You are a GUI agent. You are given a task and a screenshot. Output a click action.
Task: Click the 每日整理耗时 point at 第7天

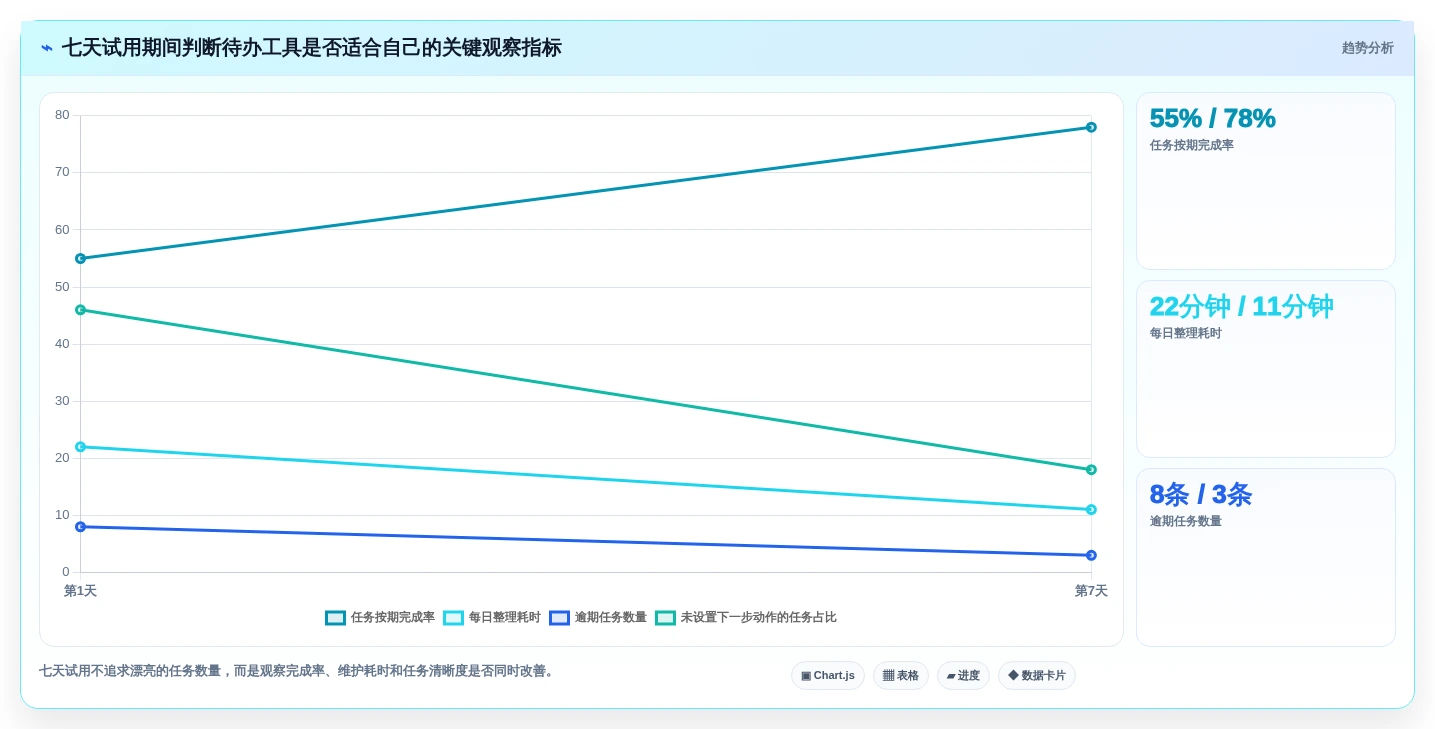point(1091,510)
